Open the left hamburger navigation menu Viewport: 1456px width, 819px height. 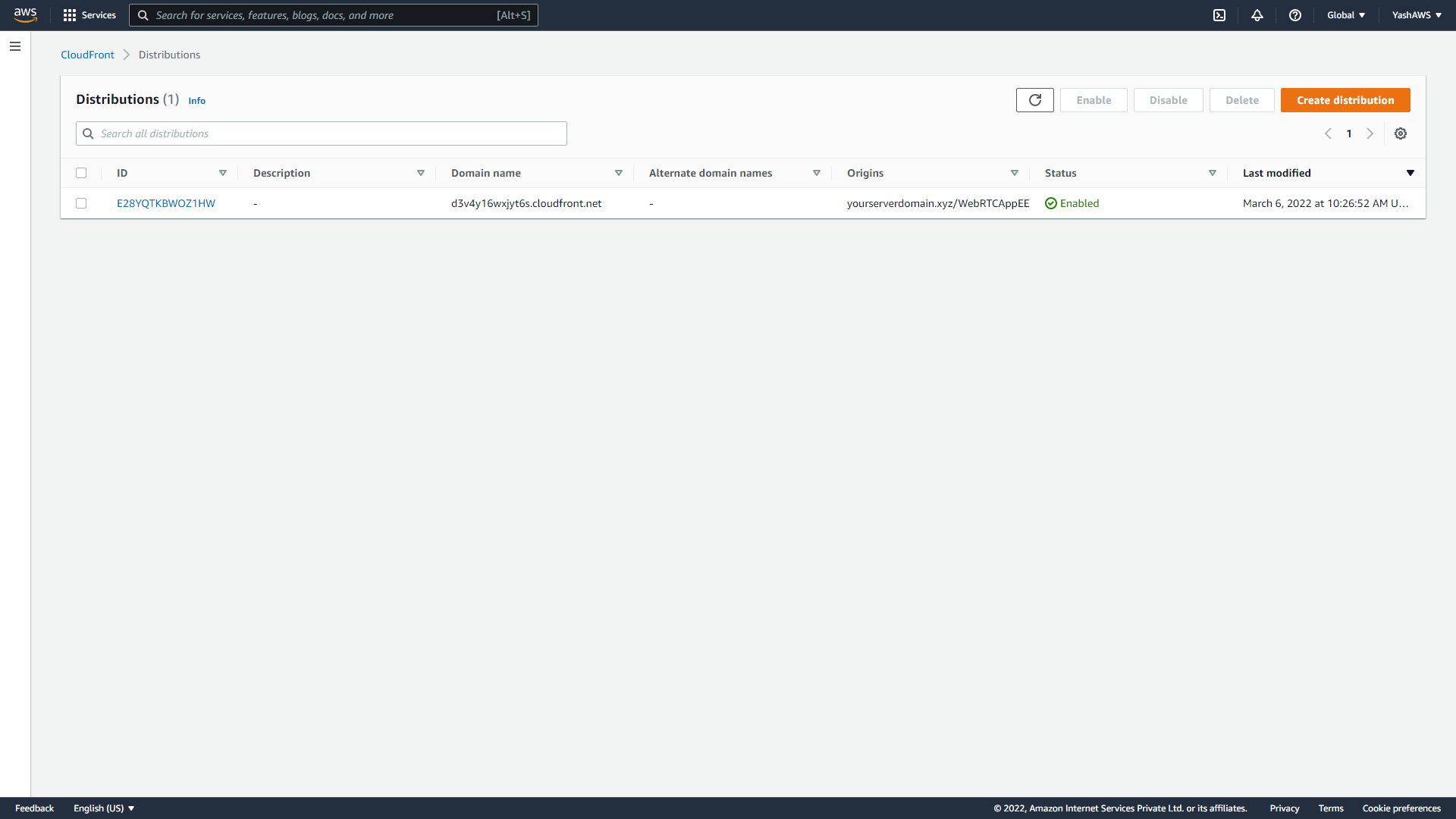15,46
